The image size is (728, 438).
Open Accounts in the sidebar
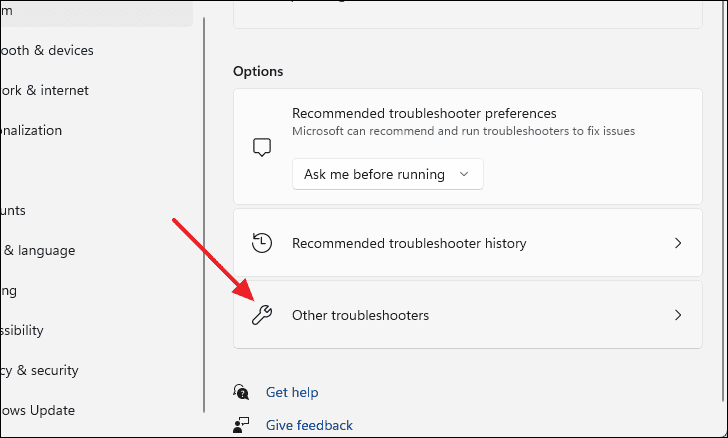tap(13, 210)
